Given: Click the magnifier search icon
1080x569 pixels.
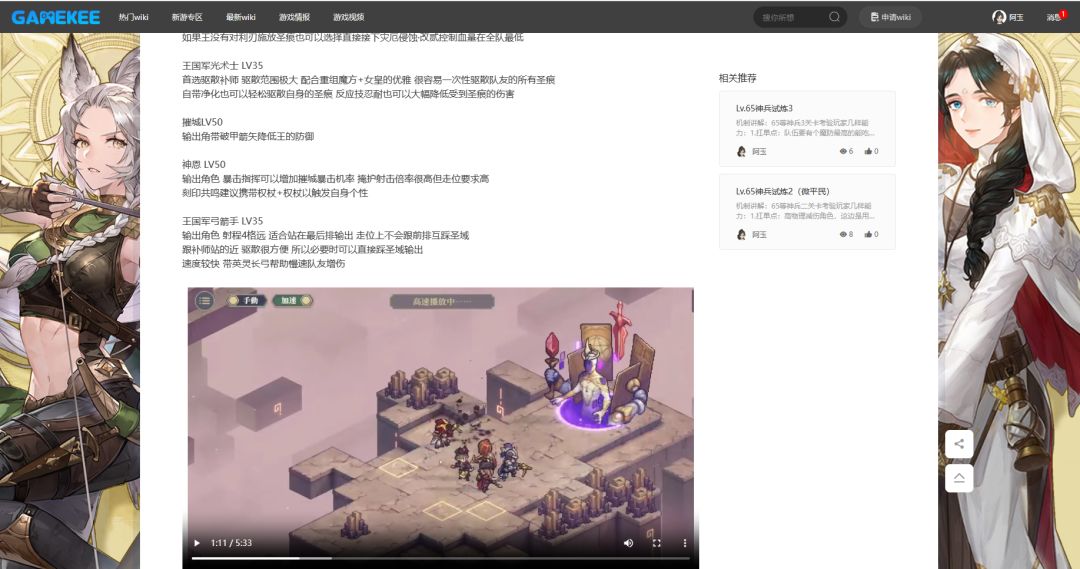Looking at the screenshot, I should pyautogui.click(x=834, y=17).
